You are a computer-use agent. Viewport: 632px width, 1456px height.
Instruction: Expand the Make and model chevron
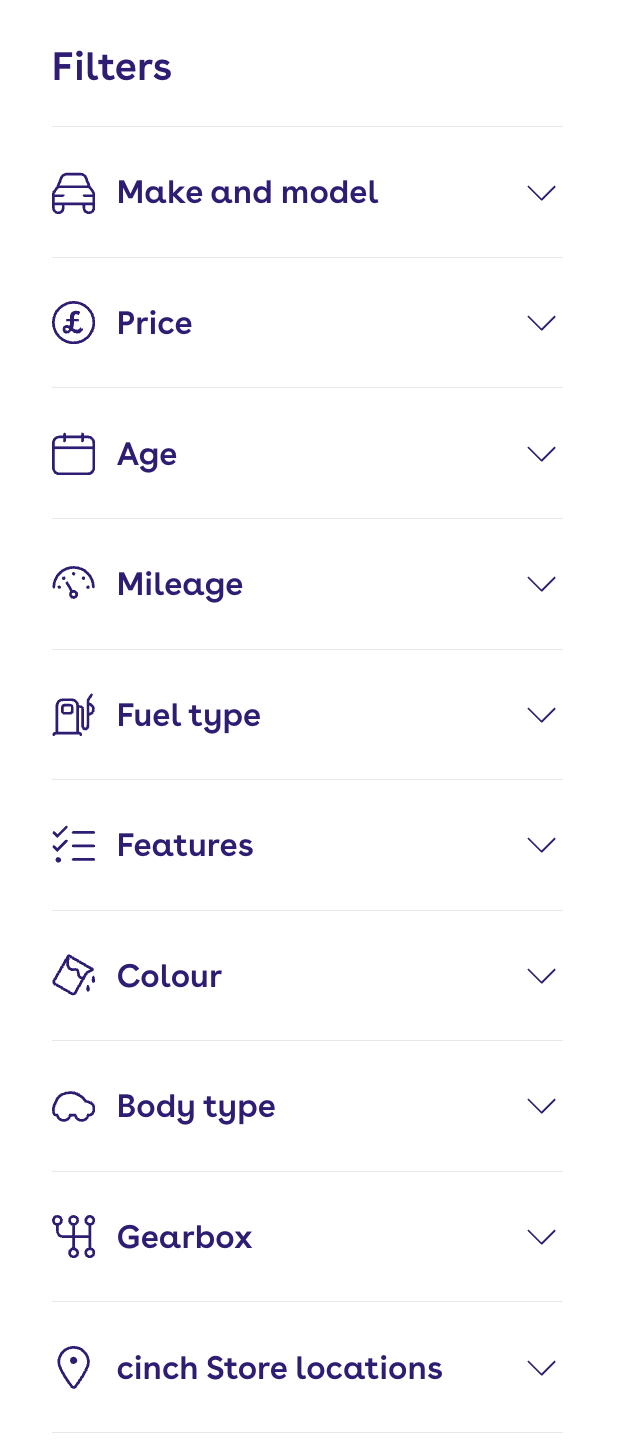[541, 193]
